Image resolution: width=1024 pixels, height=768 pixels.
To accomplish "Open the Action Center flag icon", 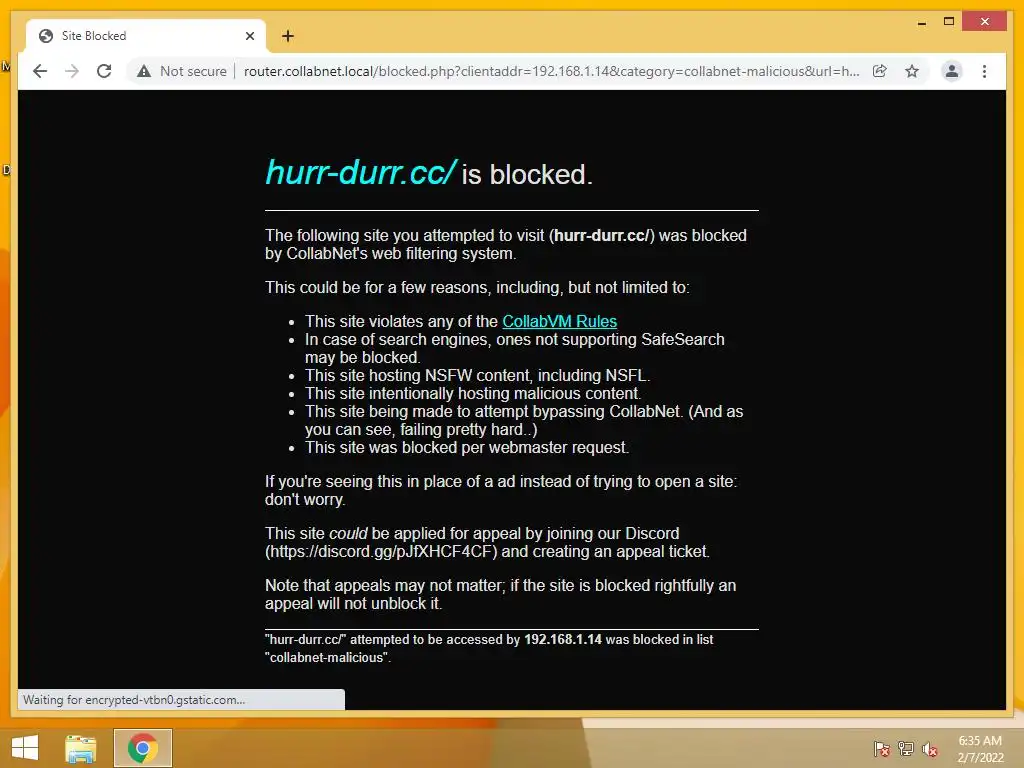I will [x=882, y=748].
